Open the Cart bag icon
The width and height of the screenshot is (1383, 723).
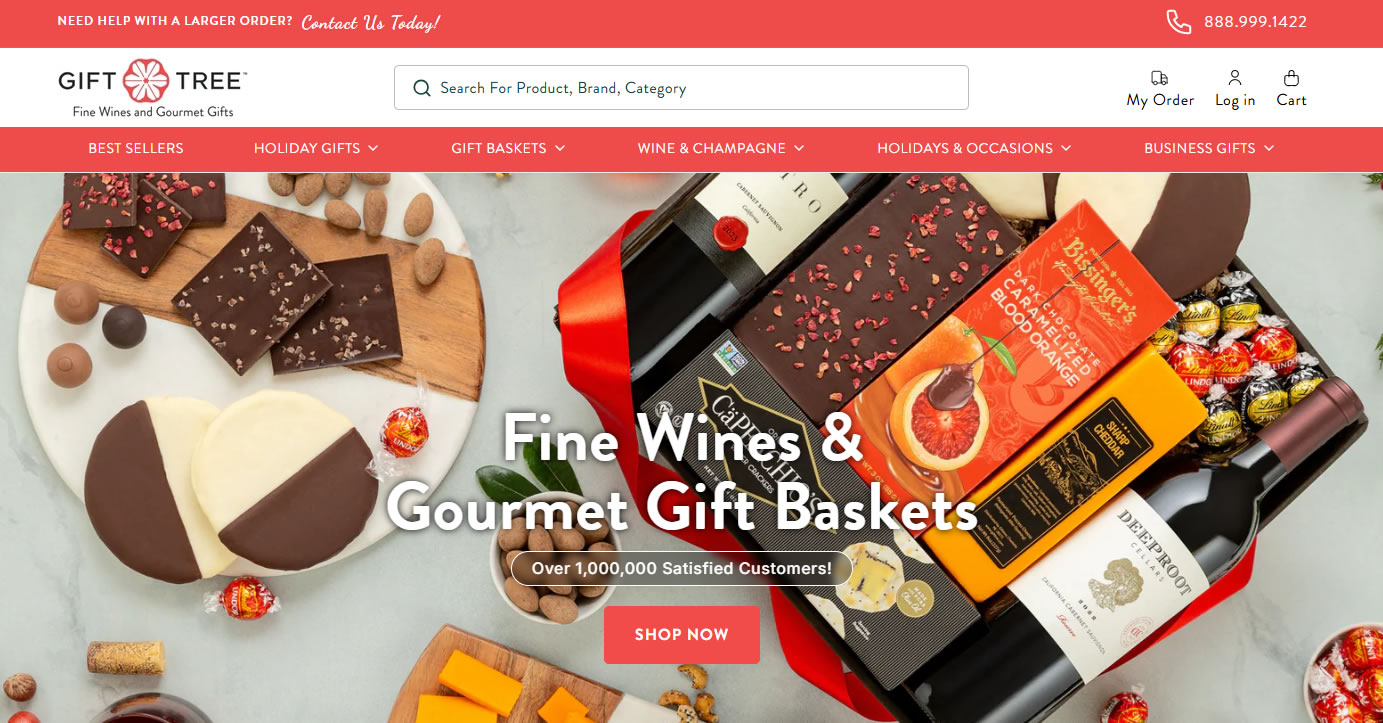(x=1291, y=78)
